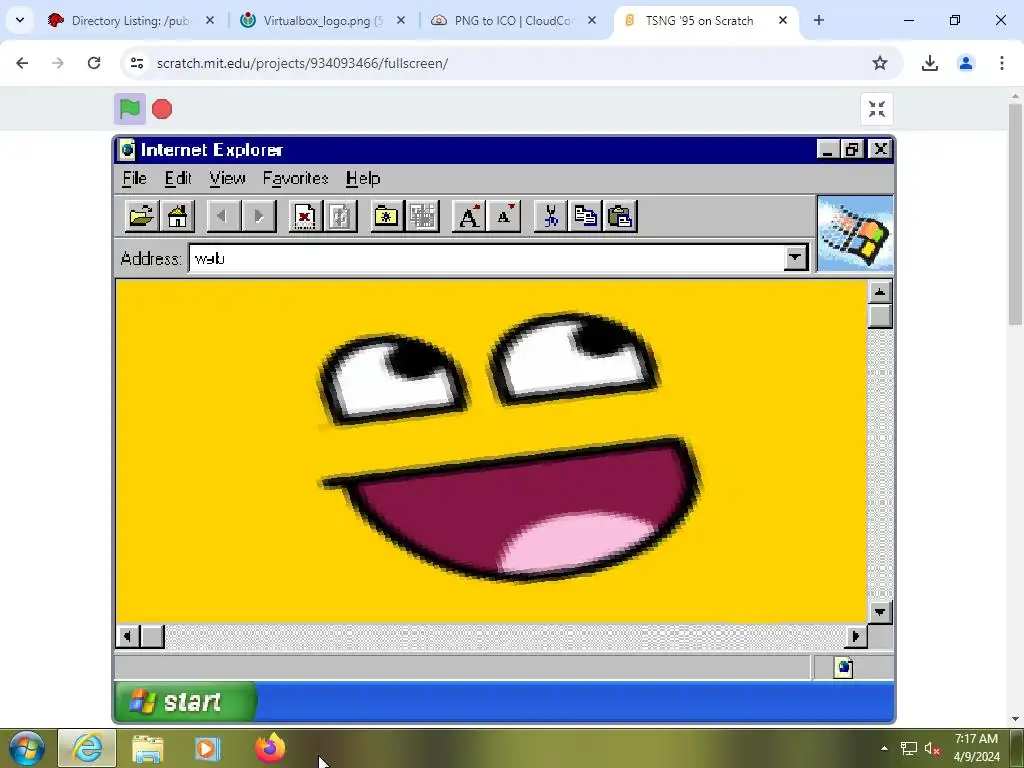1024x768 pixels.
Task: Open Internet Explorer from taskbar
Action: [x=87, y=748]
